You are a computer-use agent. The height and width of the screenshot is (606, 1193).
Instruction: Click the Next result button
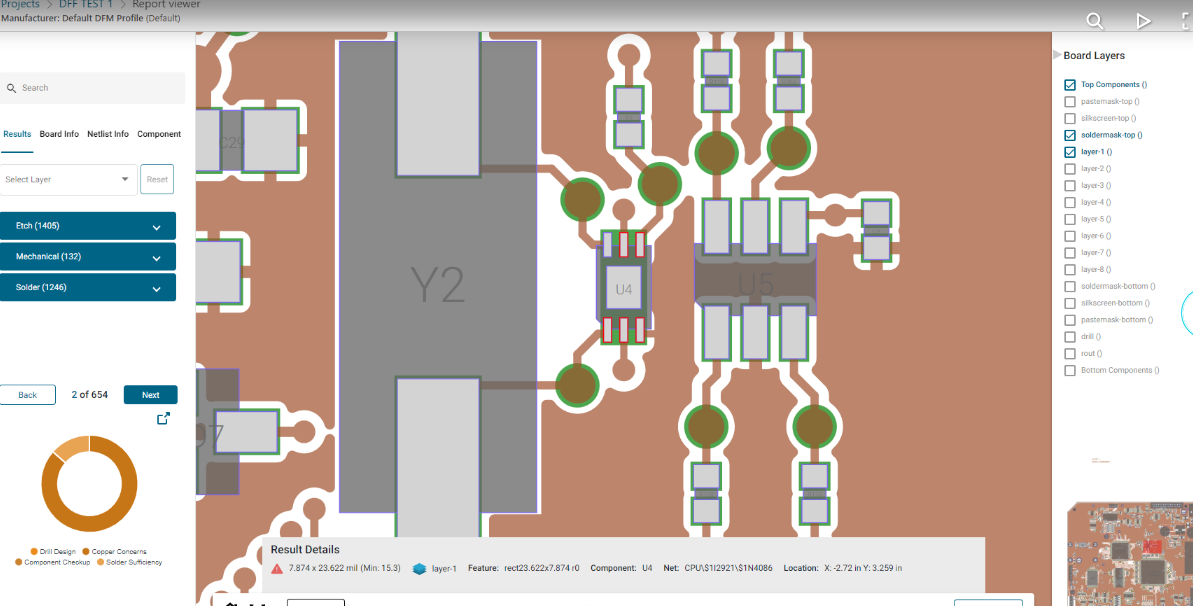[150, 395]
